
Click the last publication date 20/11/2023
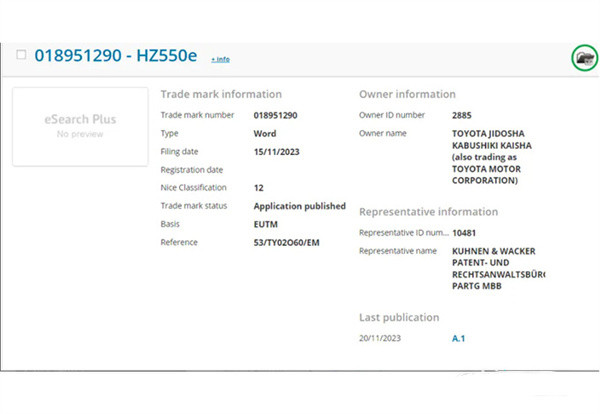(x=382, y=338)
